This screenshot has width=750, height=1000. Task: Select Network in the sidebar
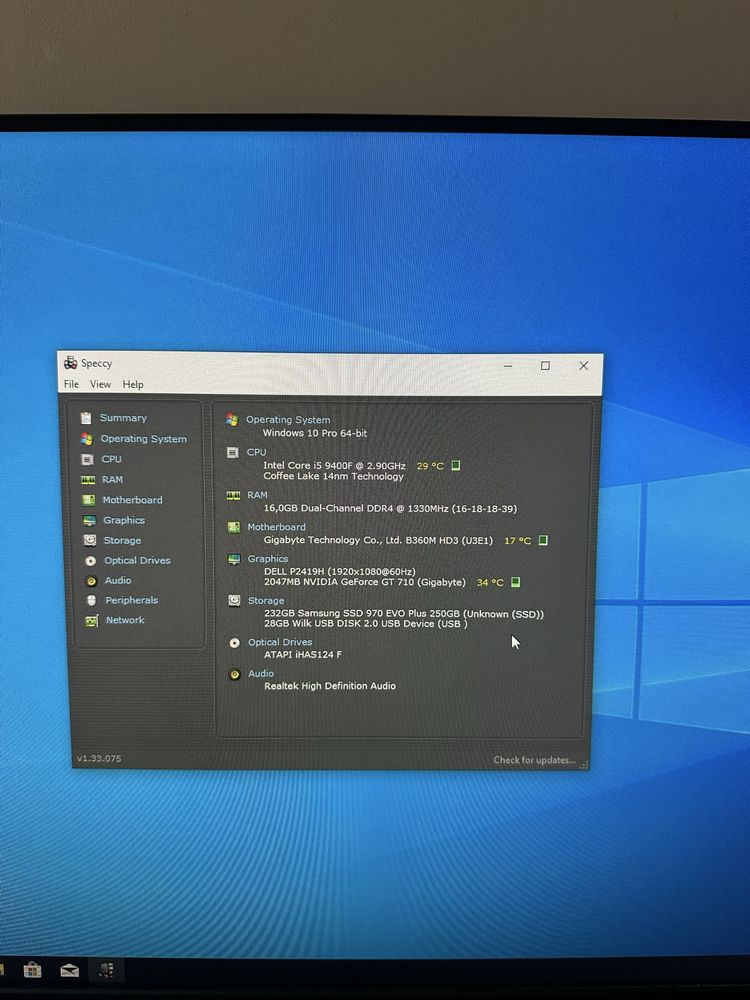point(125,620)
